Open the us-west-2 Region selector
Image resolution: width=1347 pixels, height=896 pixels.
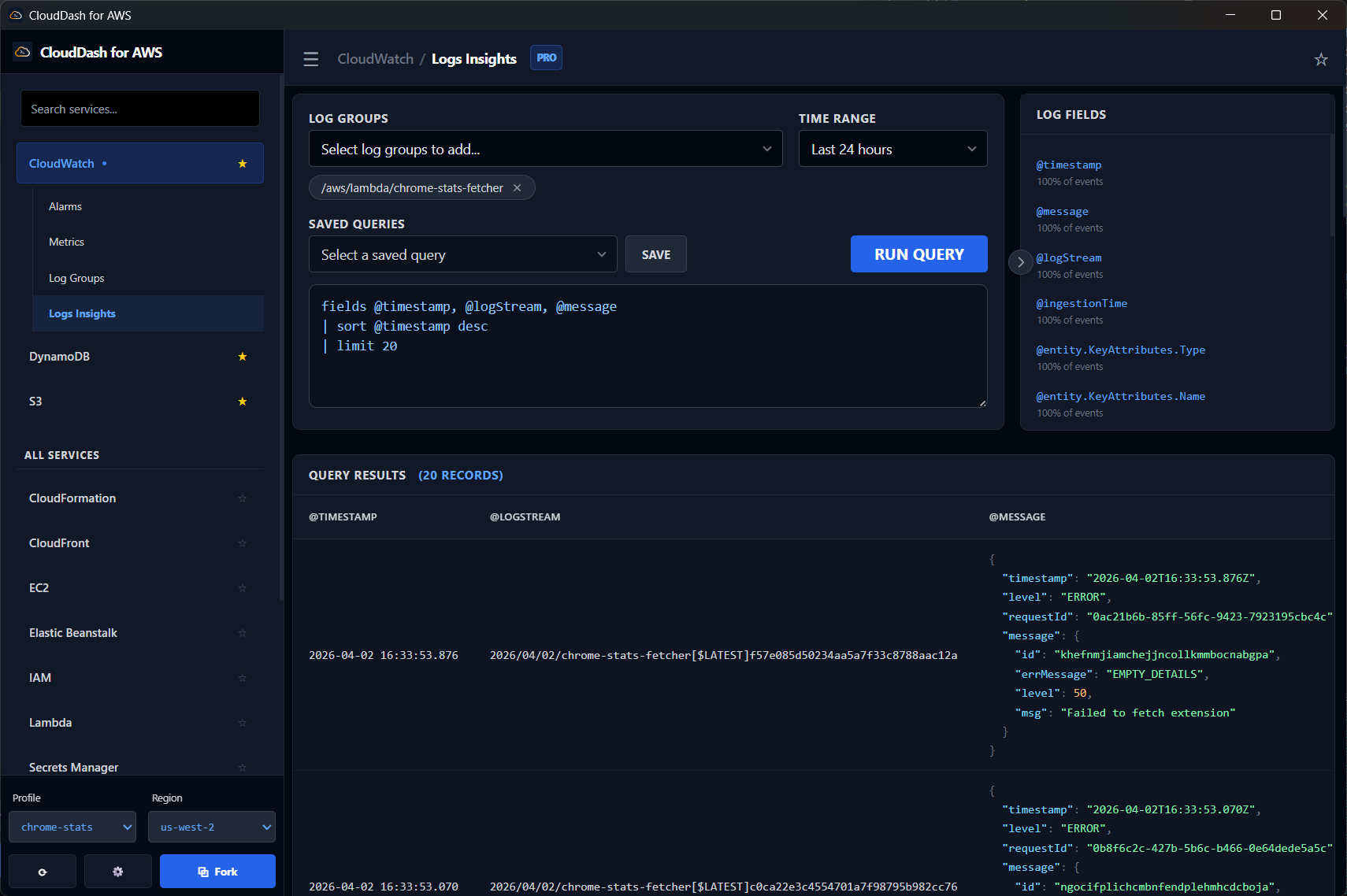(211, 827)
